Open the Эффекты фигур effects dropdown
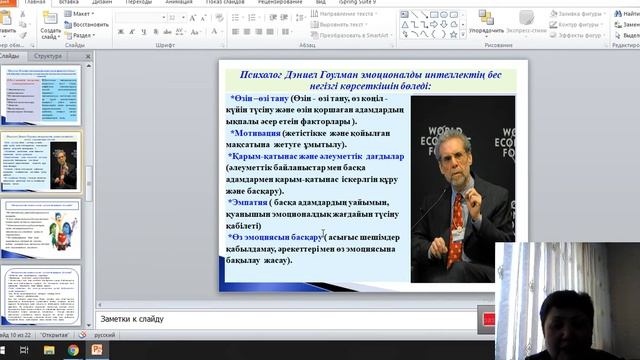The width and height of the screenshot is (640, 360). (x=577, y=36)
